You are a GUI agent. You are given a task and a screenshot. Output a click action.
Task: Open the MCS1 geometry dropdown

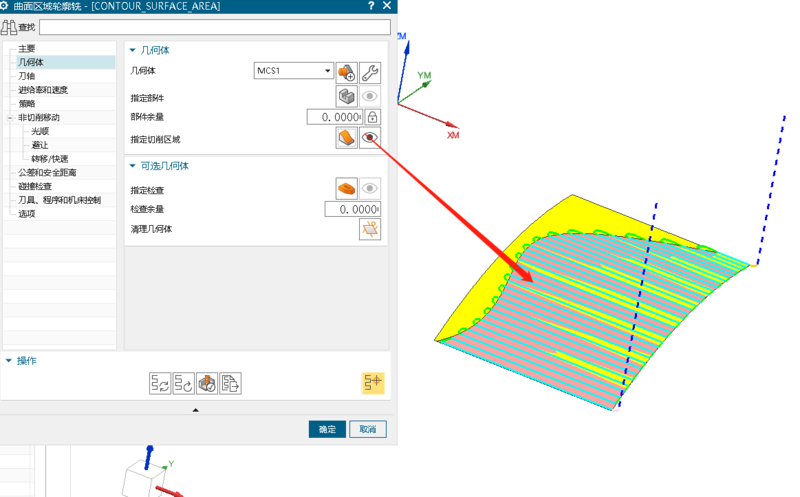click(293, 70)
